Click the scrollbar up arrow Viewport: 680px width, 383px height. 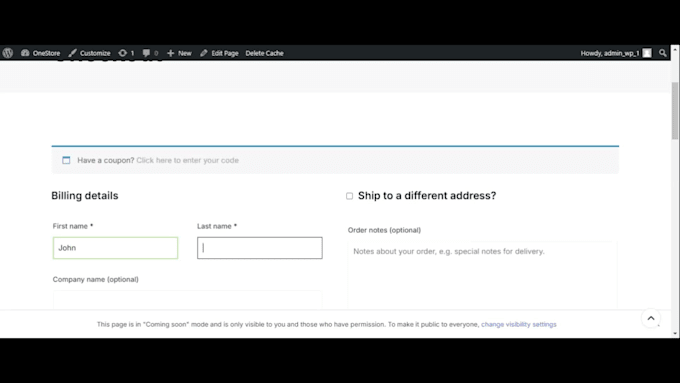click(675, 50)
